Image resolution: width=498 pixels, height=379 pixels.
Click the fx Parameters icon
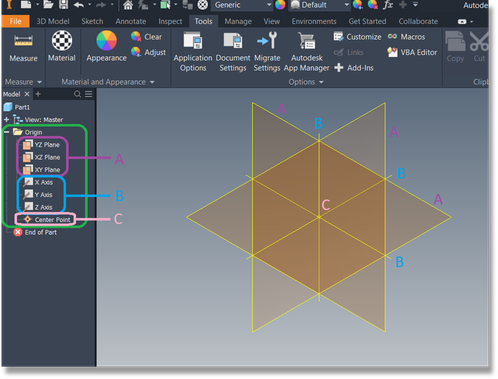pos(388,5)
